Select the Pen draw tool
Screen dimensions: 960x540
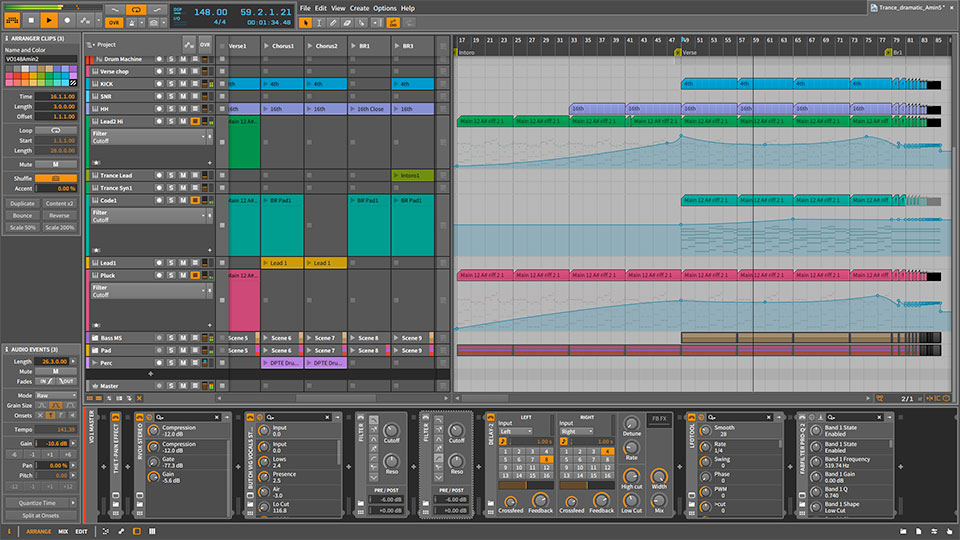[x=334, y=21]
